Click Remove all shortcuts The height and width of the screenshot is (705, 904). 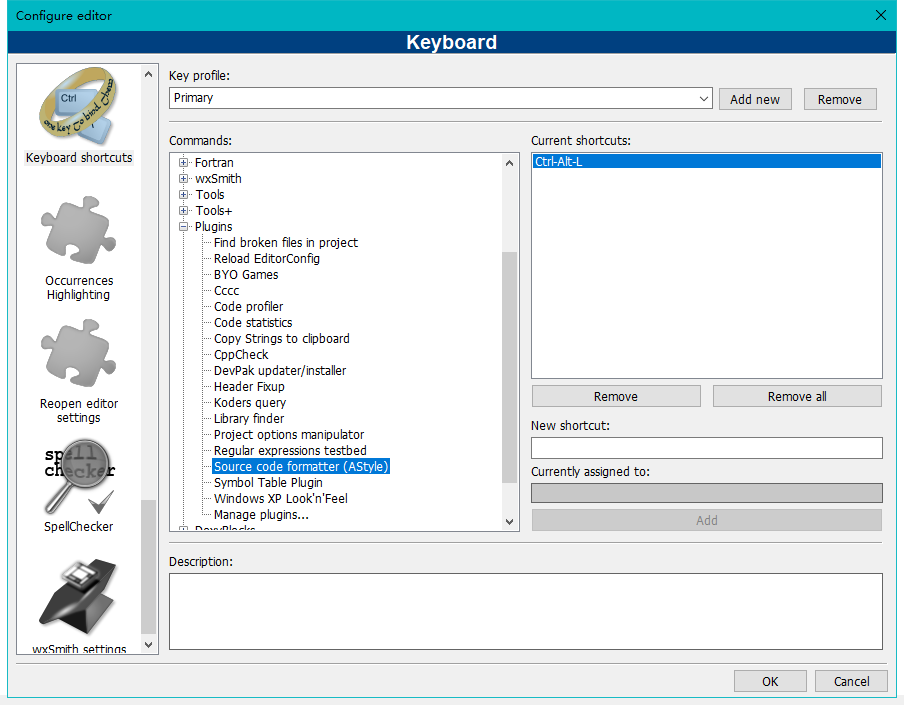[796, 395]
